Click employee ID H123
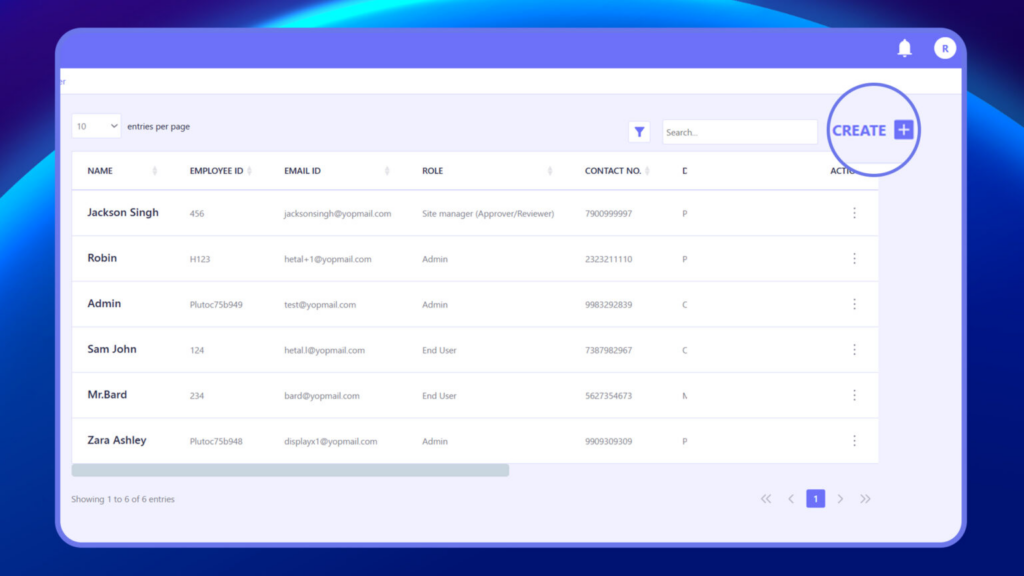This screenshot has height=576, width=1024. point(200,259)
